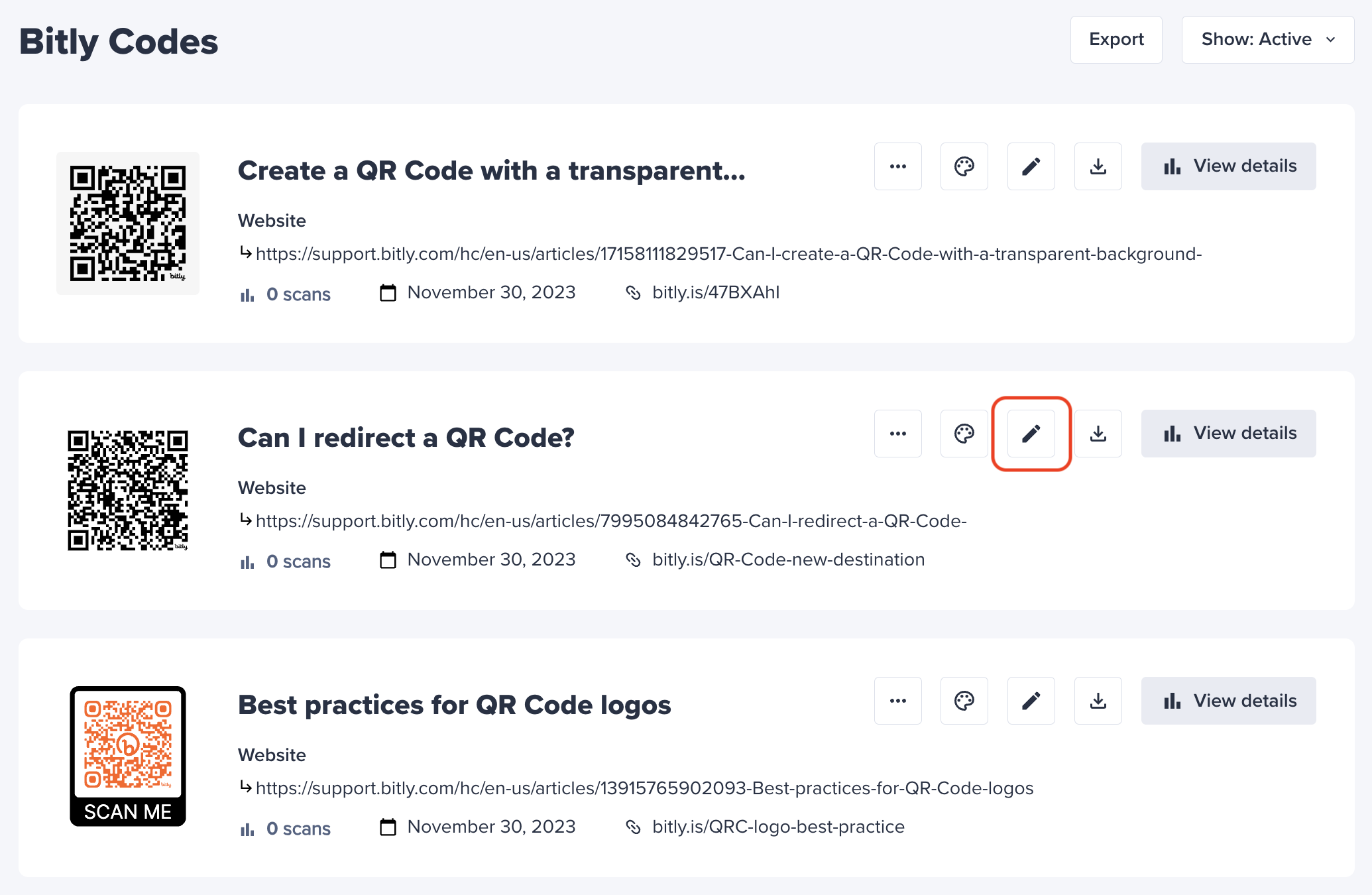This screenshot has height=895, width=1372.
Task: Download 'Best practices for QR Code logos' image
Action: tap(1098, 701)
